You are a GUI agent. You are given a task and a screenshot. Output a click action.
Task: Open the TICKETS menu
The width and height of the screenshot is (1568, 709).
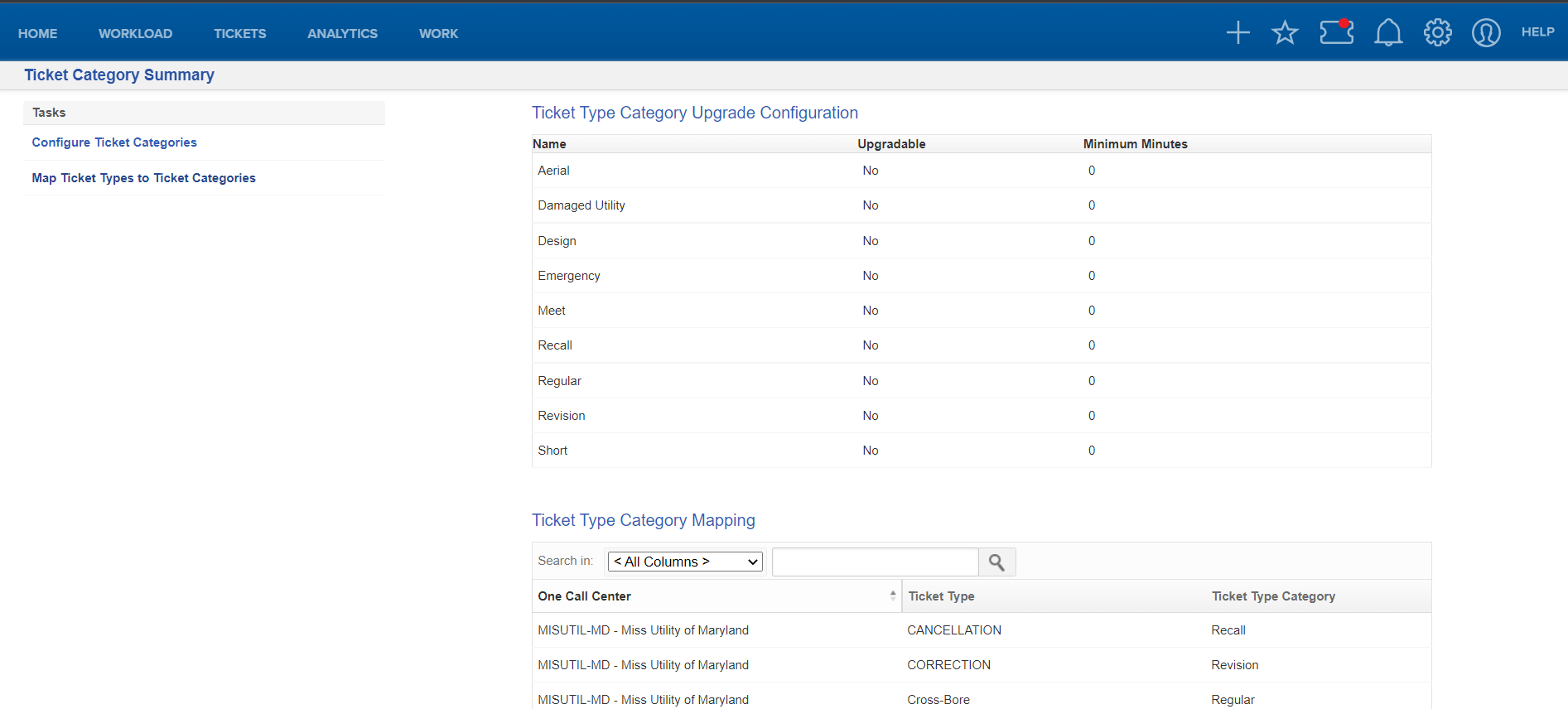coord(240,33)
